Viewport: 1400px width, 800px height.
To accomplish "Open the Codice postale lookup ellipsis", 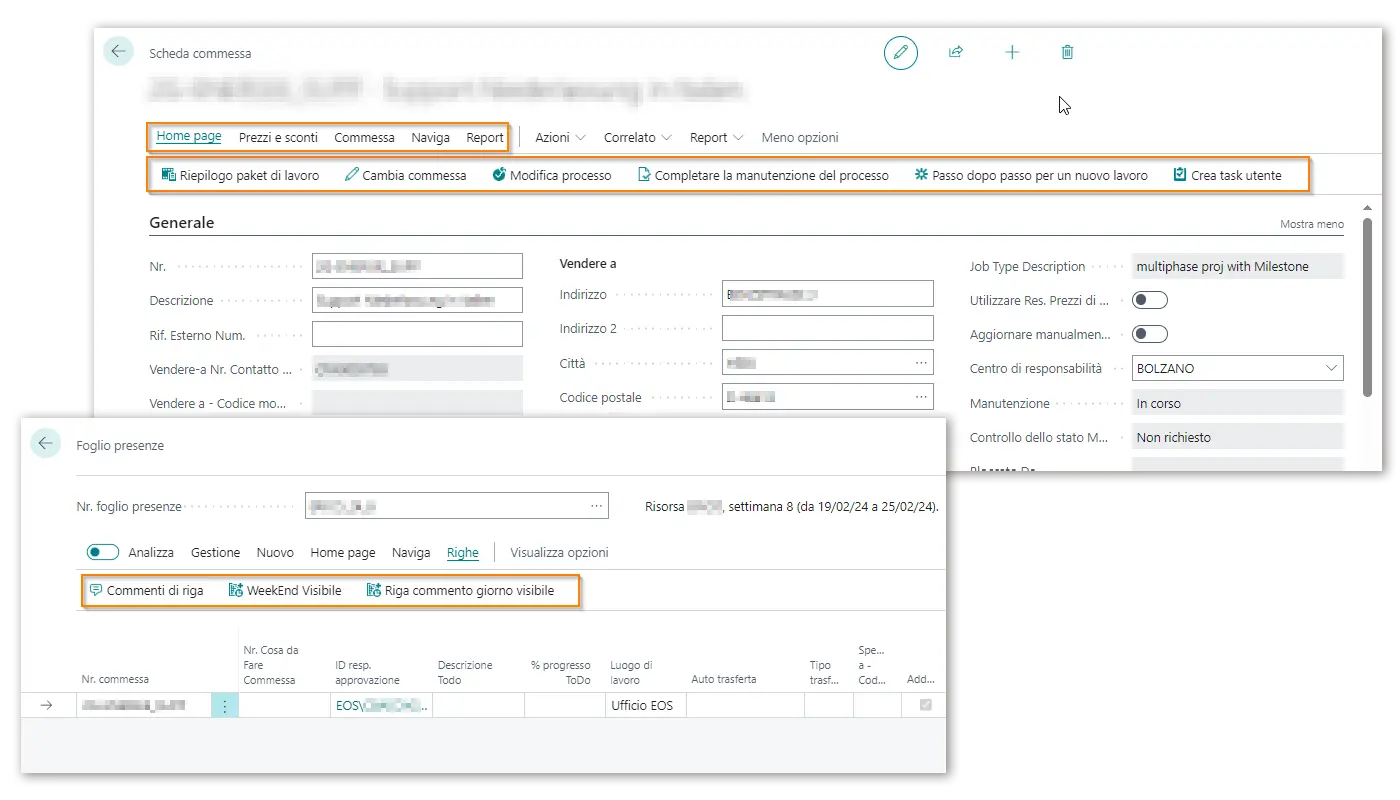I will click(921, 397).
